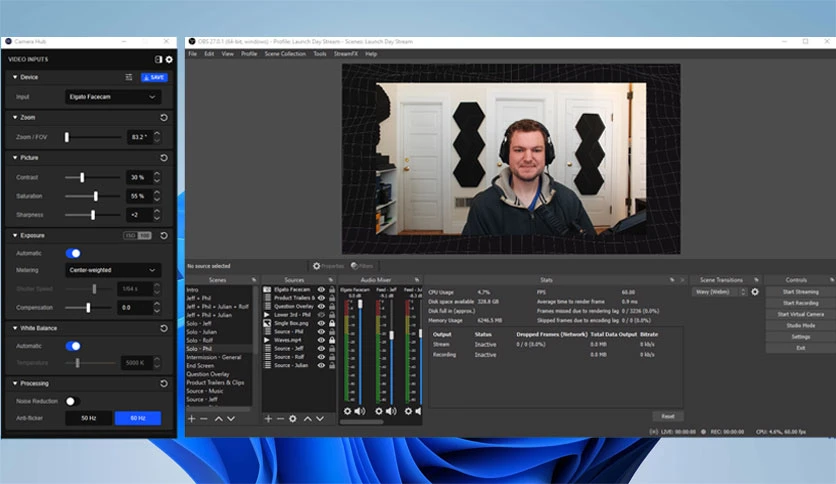Viewport: 836px width, 484px height.
Task: Click Start Streaming button
Action: tap(800, 292)
